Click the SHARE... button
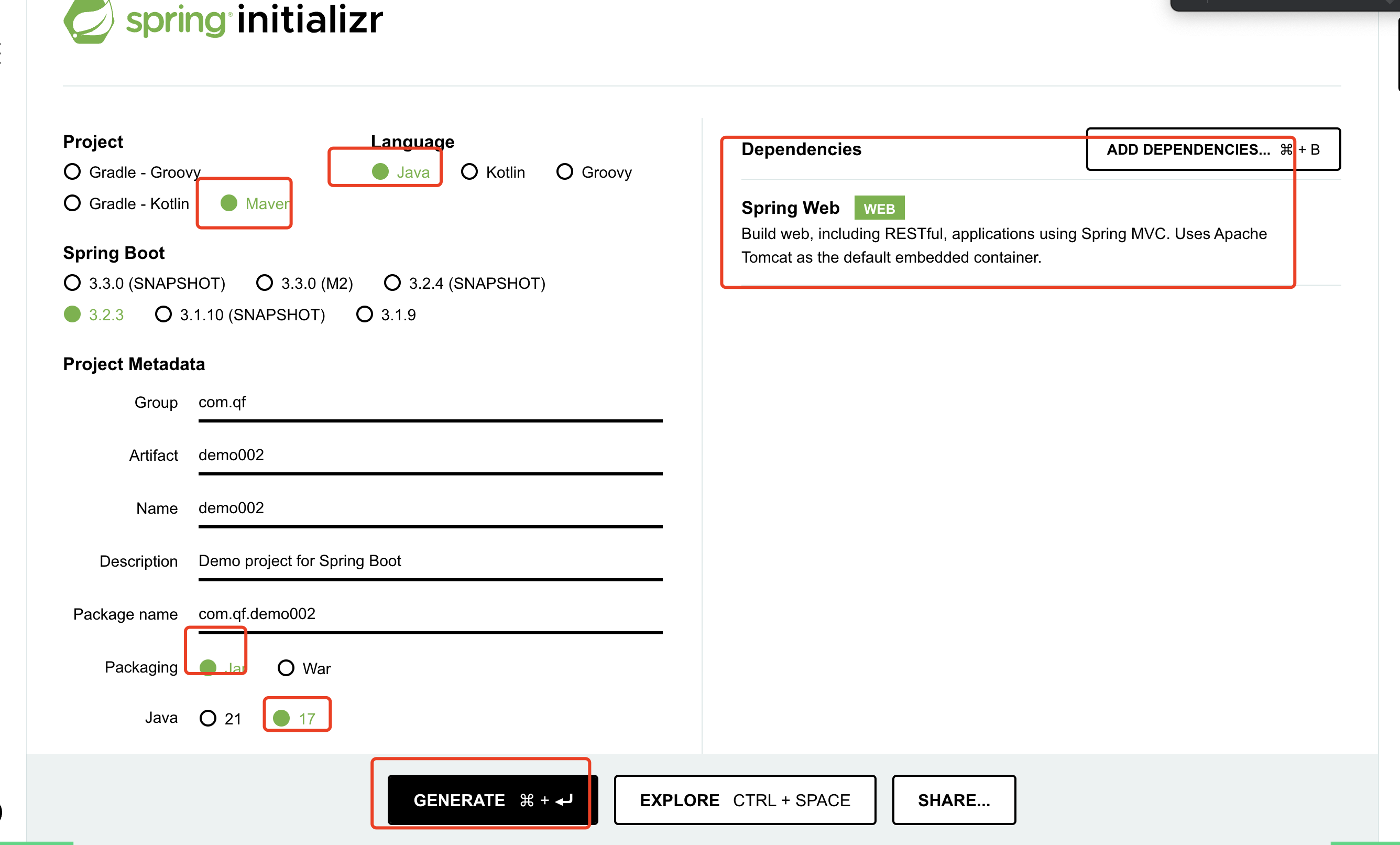Screen dimensions: 1400x845 954,799
